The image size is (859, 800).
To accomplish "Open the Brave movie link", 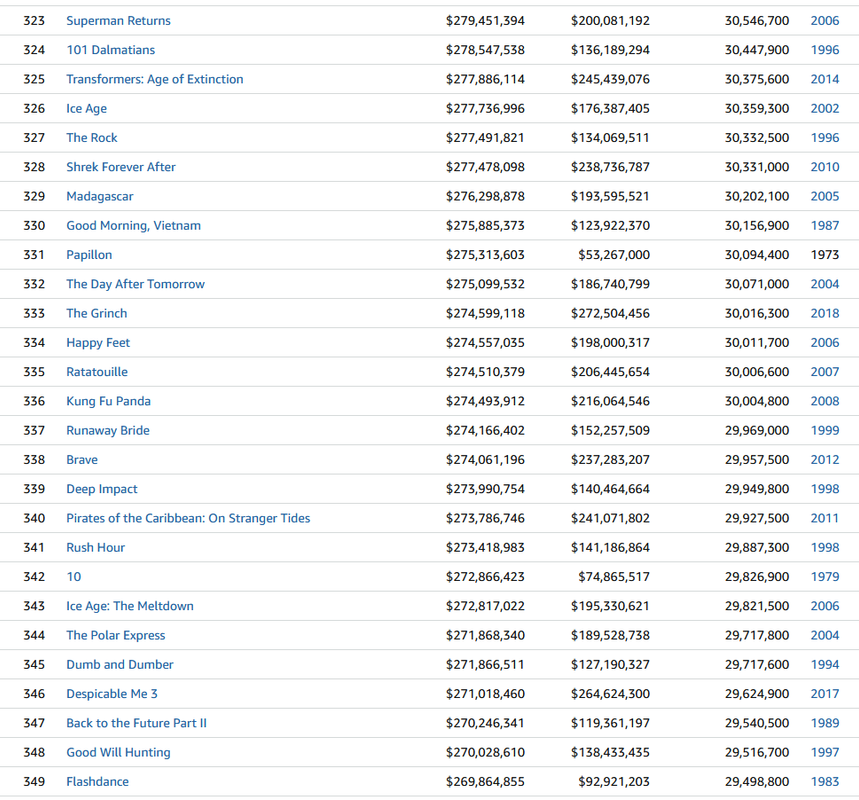I will pos(82,460).
